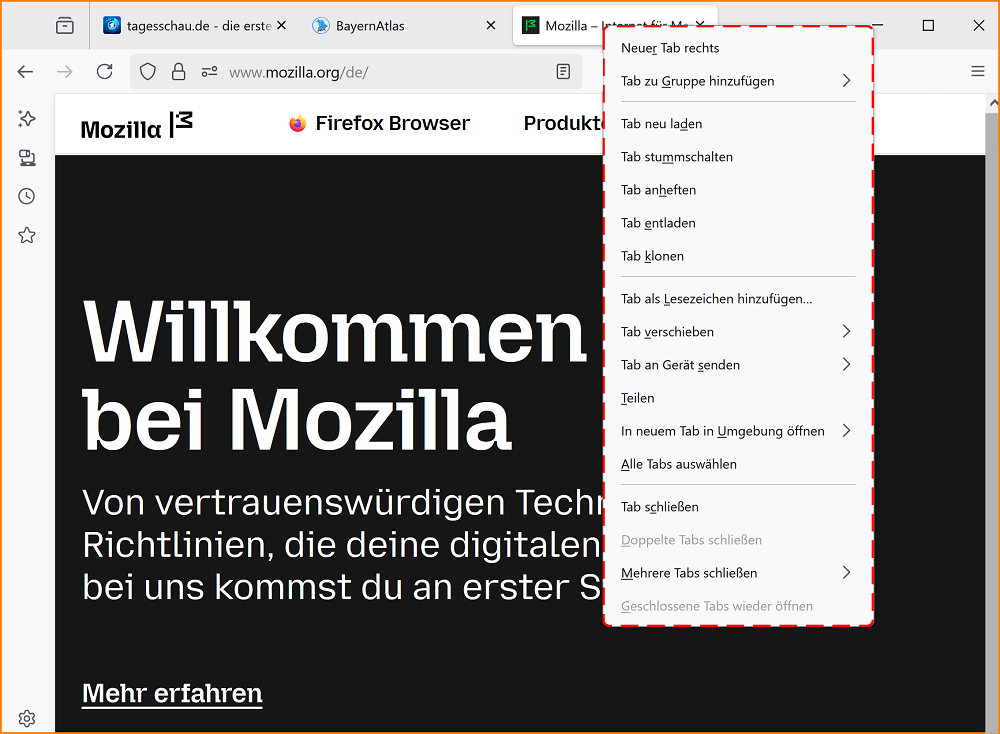Open synced tabs from the sidebar

26,157
